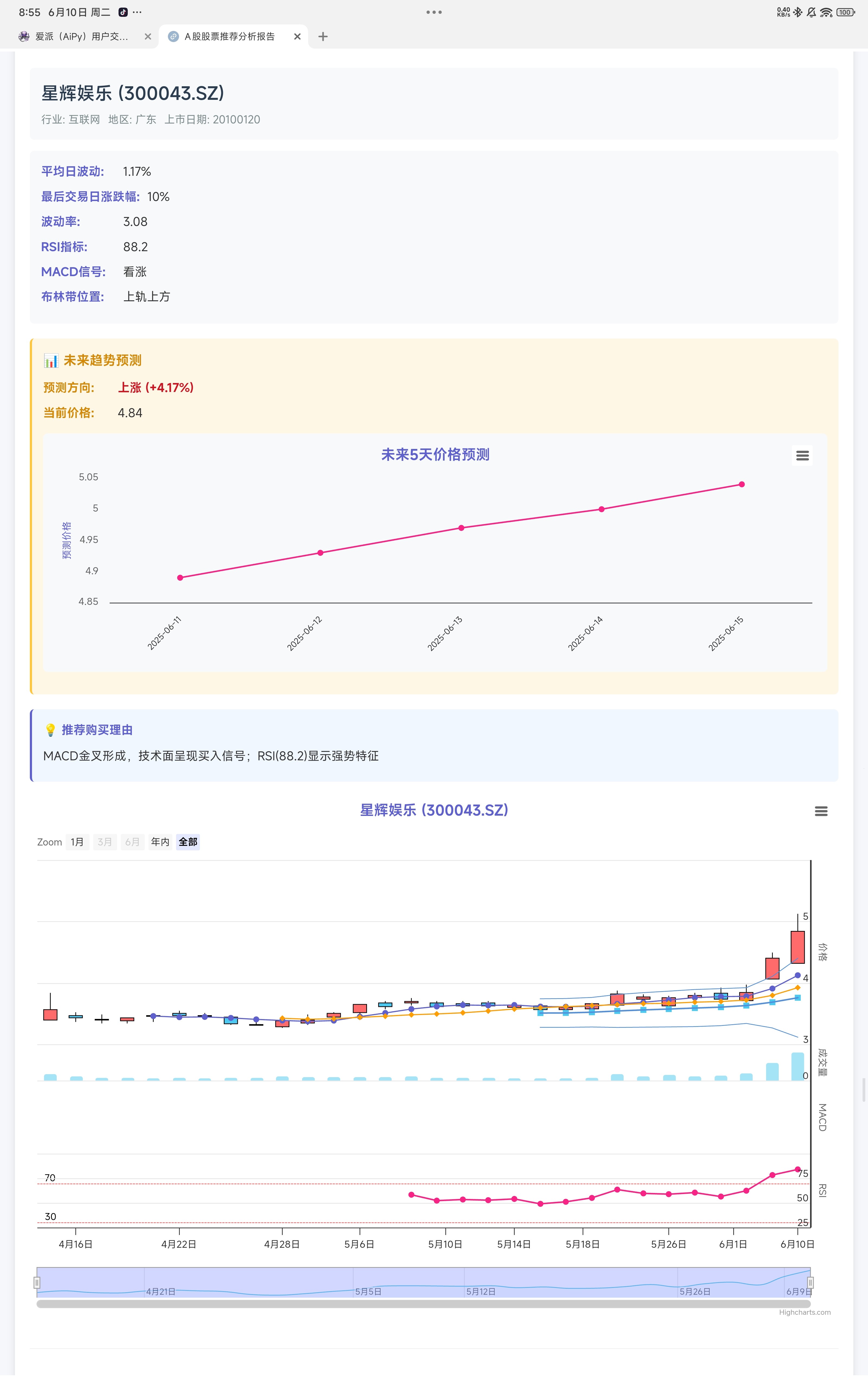Image resolution: width=868 pixels, height=1385 pixels.
Task: Click the chart navigator horizontal scrollbar
Action: (x=424, y=1304)
